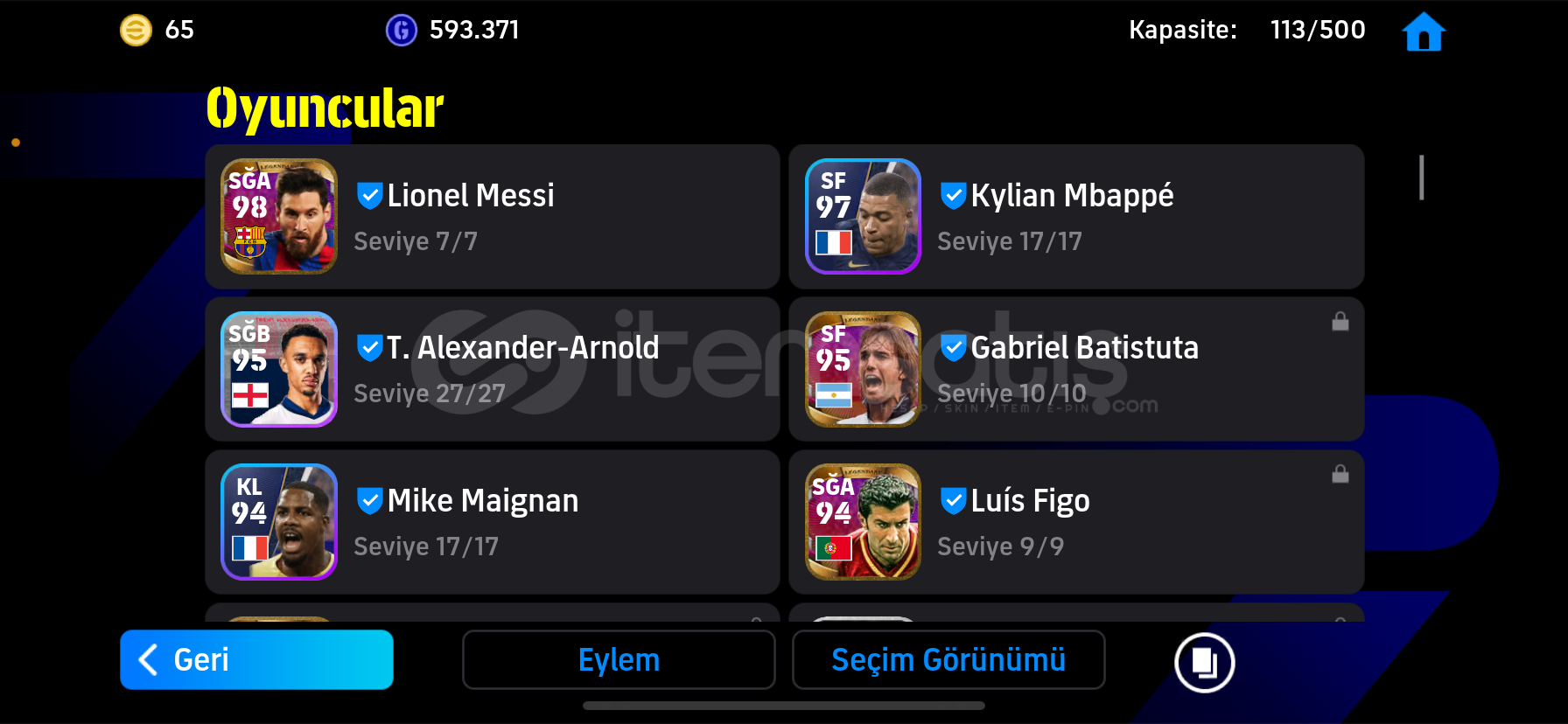Viewport: 1568px width, 724px height.
Task: Tap the blue home icon
Action: pyautogui.click(x=1424, y=31)
